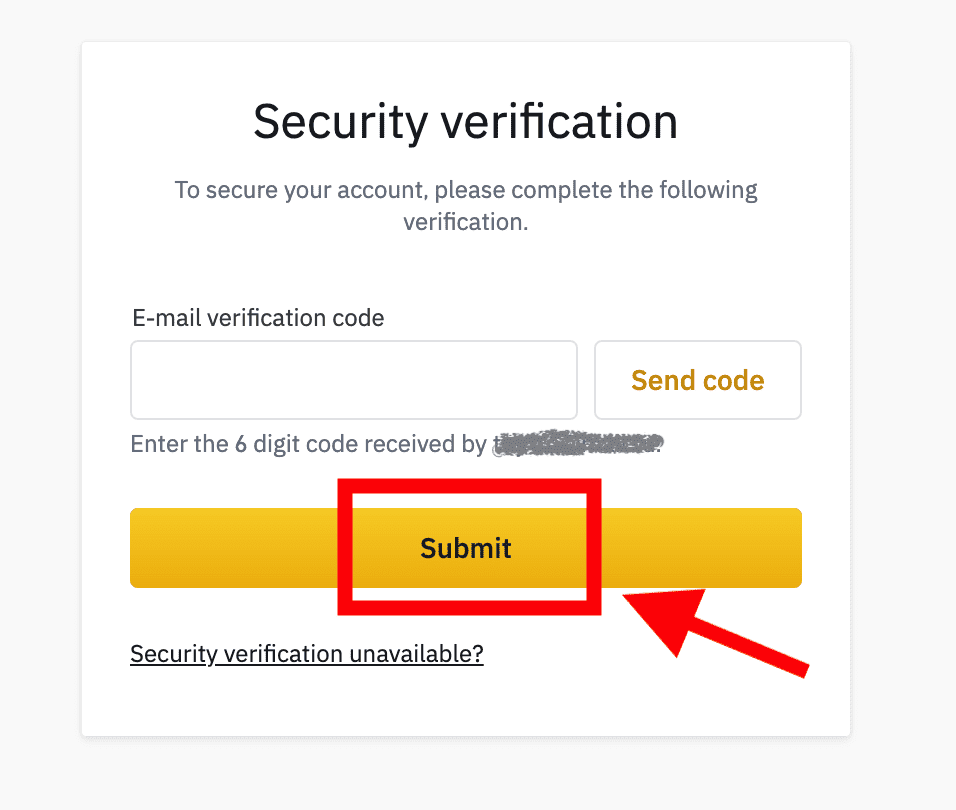Click the 'To secure your account' description
The image size is (956, 810).
[466, 205]
